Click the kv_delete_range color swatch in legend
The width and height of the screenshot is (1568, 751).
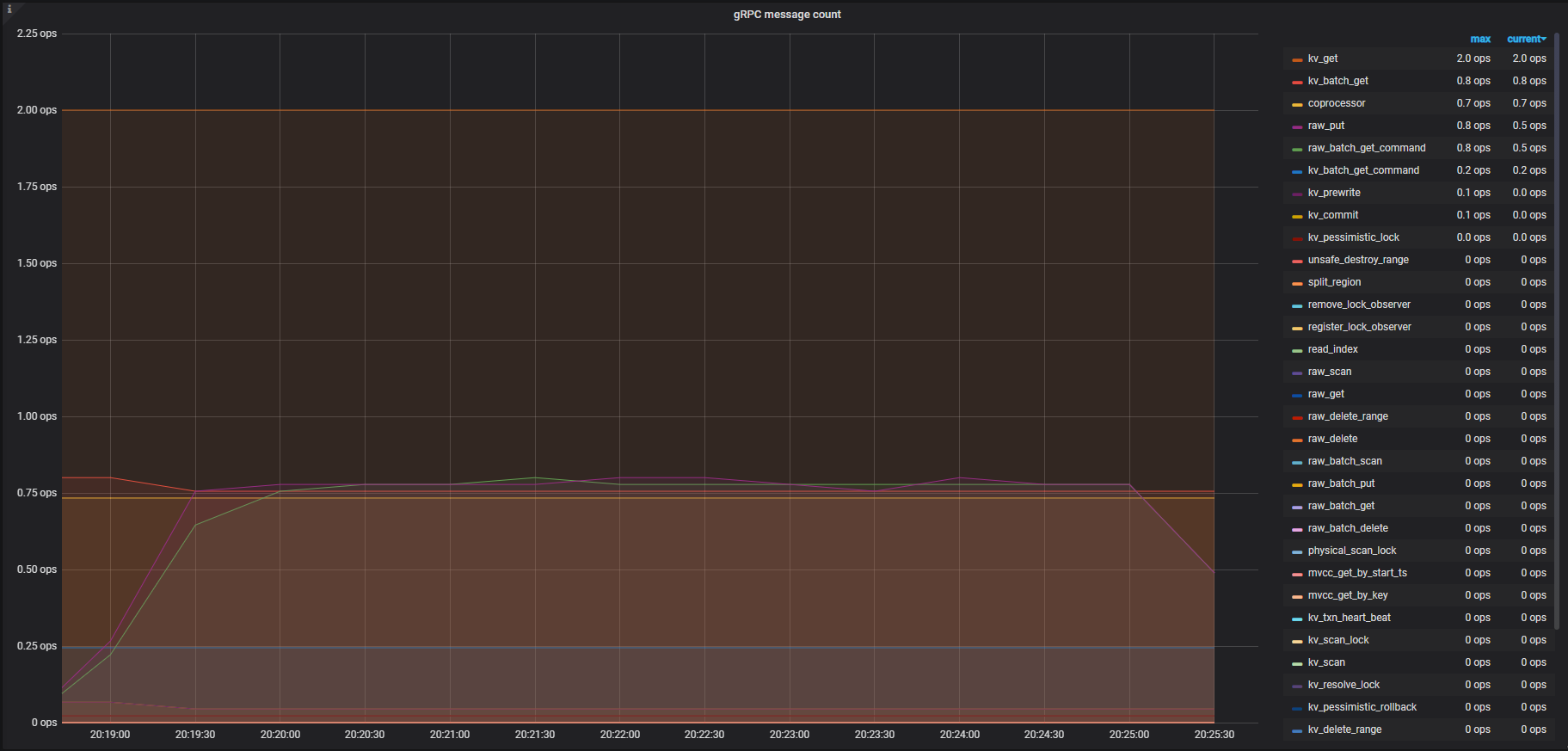point(1297,730)
